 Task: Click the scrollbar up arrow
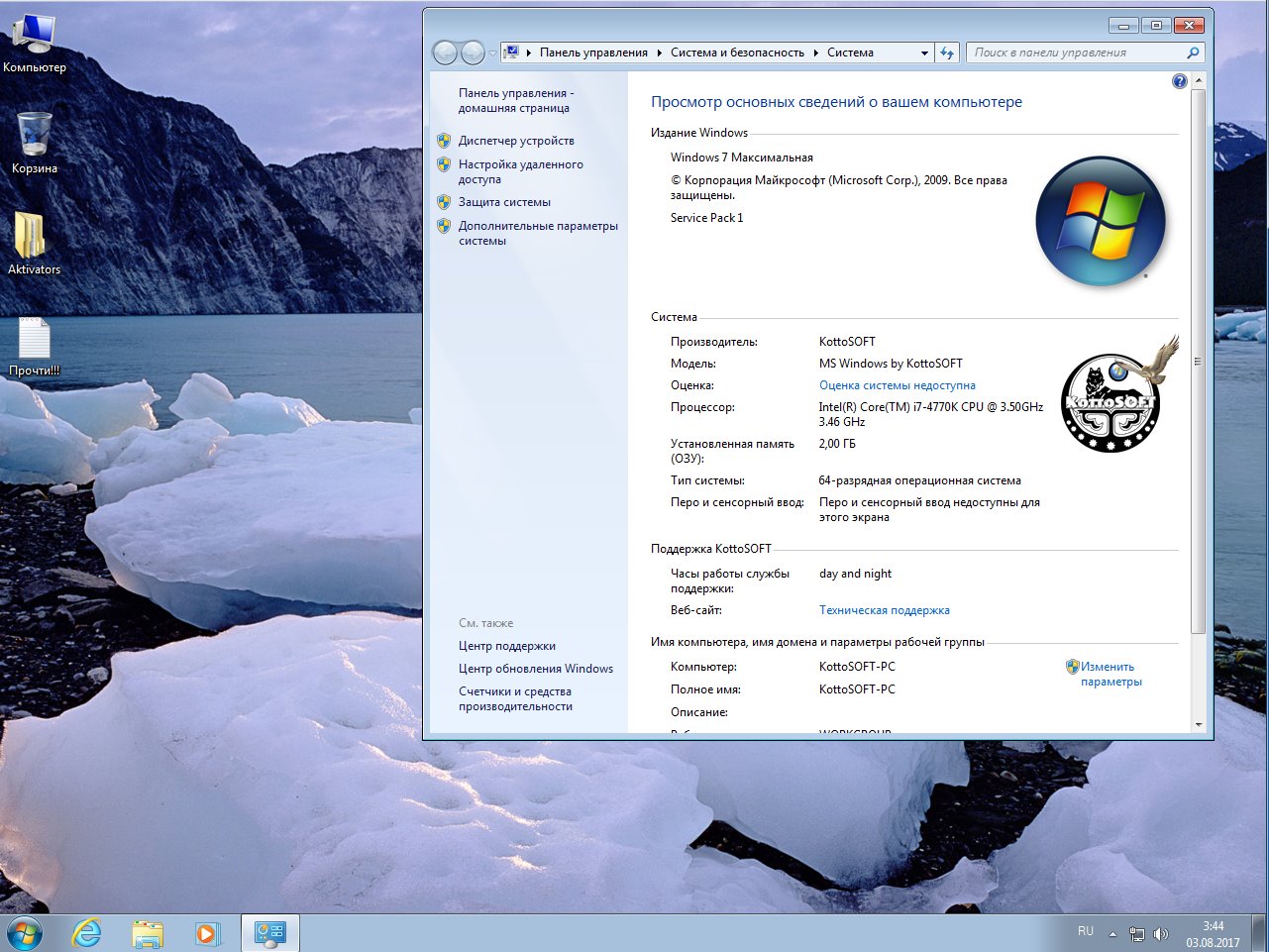click(x=1198, y=80)
